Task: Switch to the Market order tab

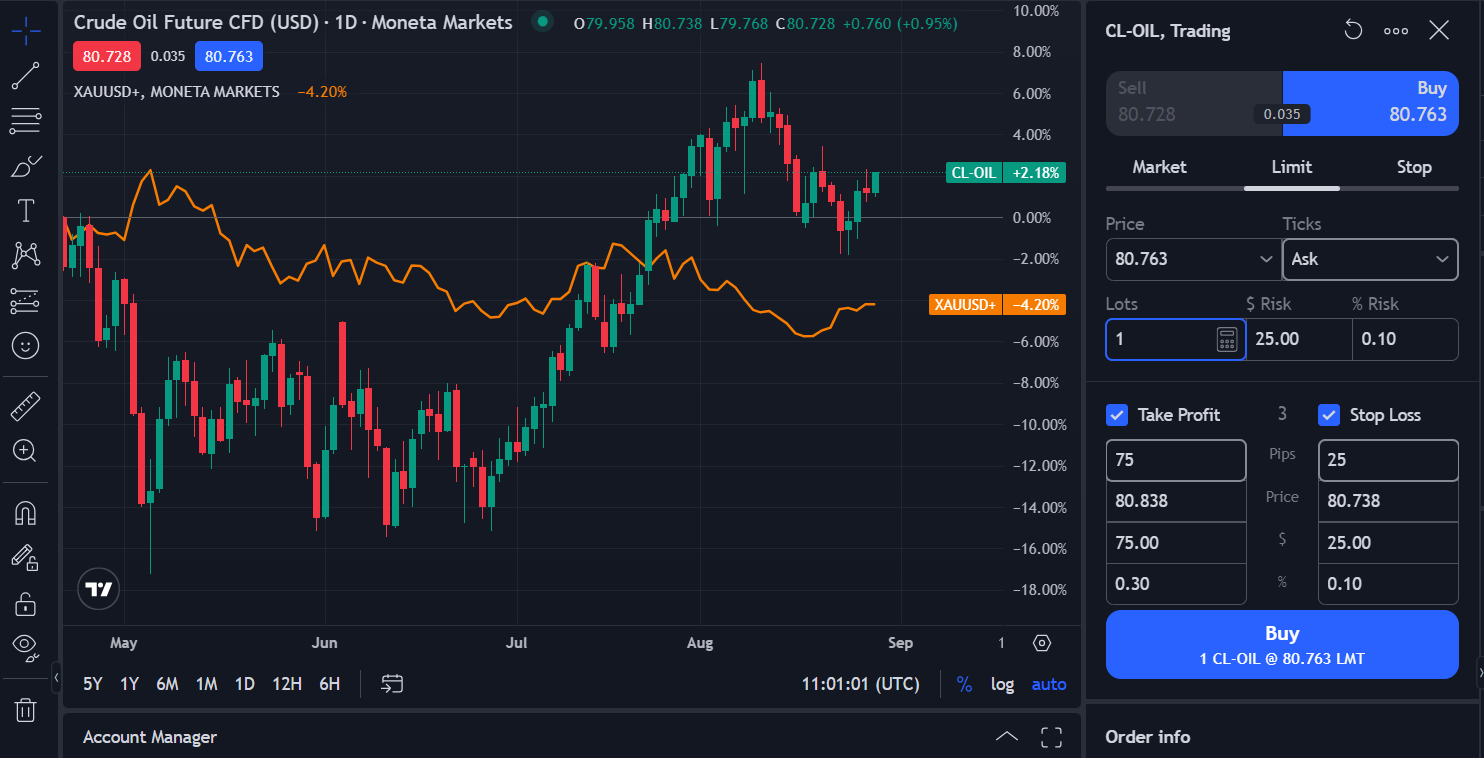Action: pos(1159,167)
